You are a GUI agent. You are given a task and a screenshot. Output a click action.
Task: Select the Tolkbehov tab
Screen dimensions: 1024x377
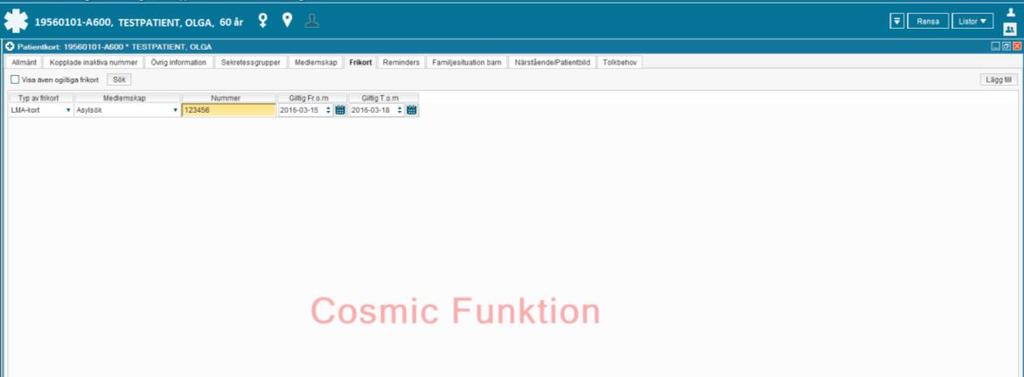pos(620,62)
